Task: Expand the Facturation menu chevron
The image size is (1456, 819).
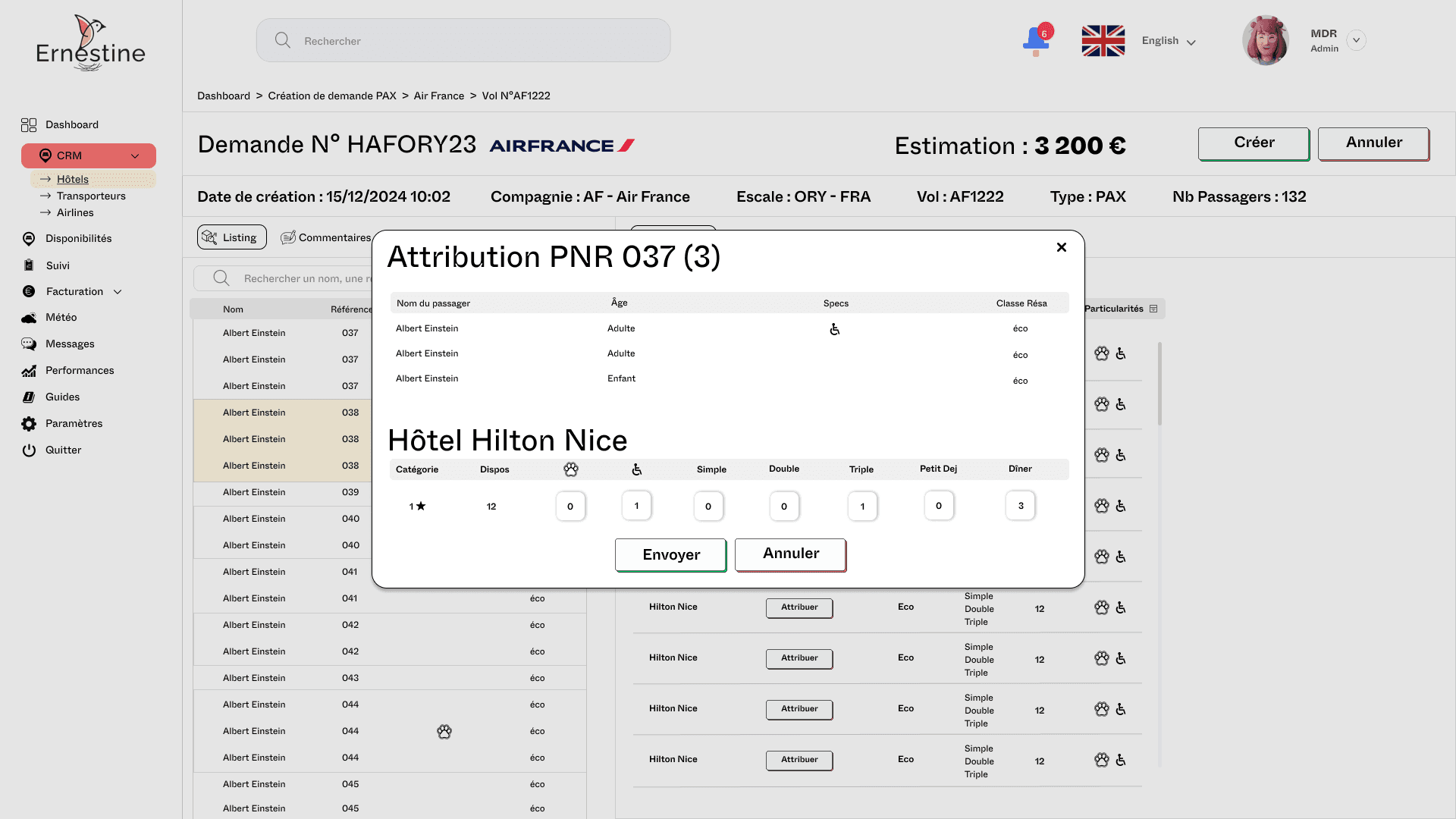Action: point(118,292)
